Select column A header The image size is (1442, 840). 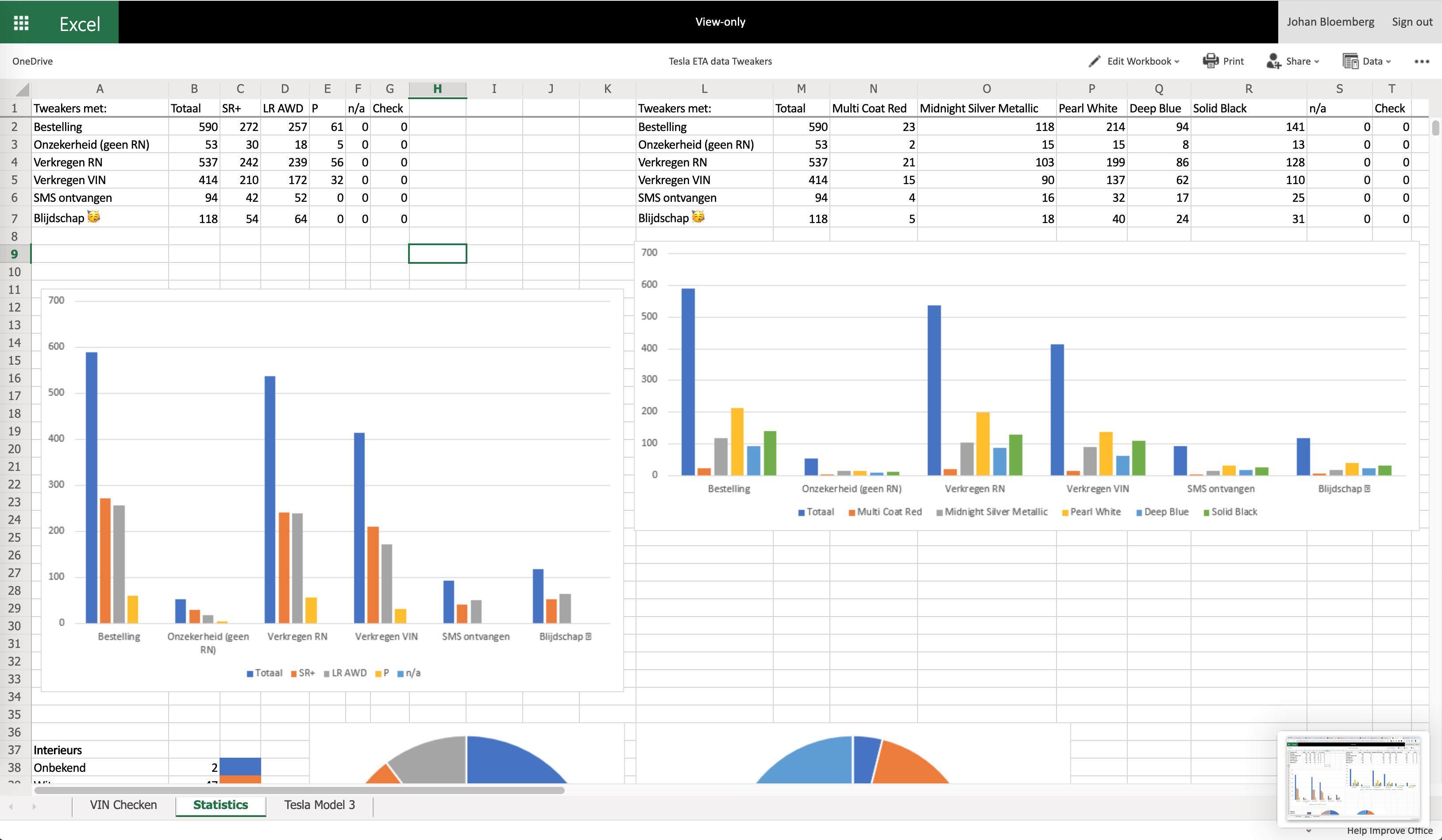[x=100, y=89]
